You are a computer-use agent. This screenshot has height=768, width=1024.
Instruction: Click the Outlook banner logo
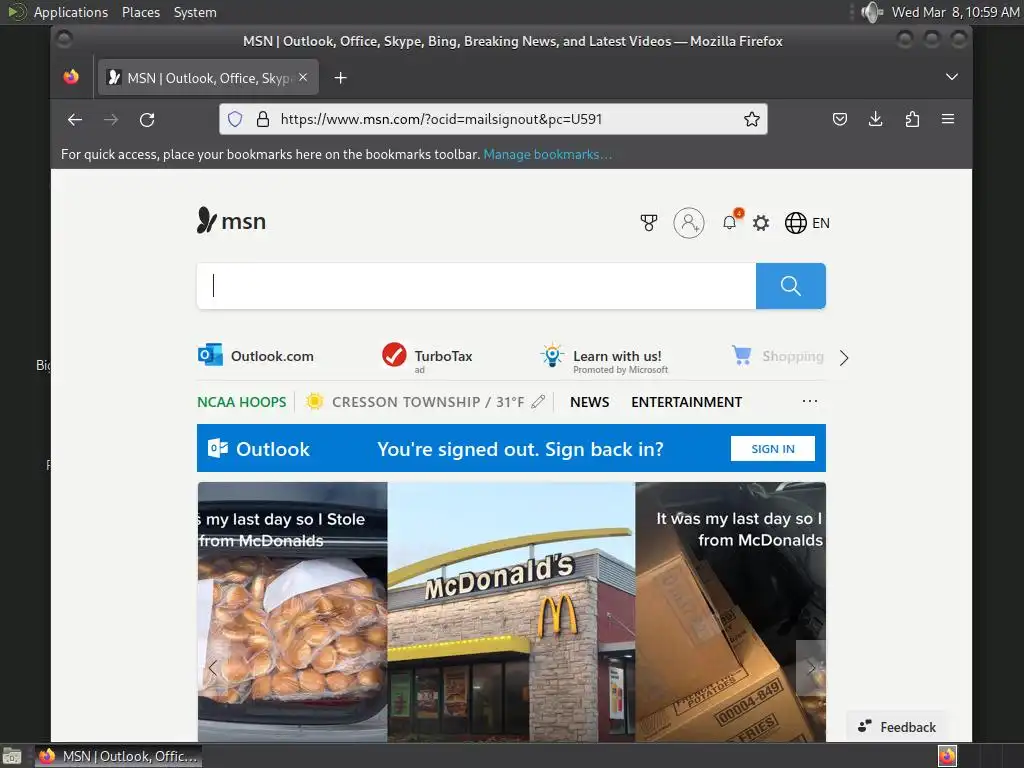pyautogui.click(x=259, y=449)
